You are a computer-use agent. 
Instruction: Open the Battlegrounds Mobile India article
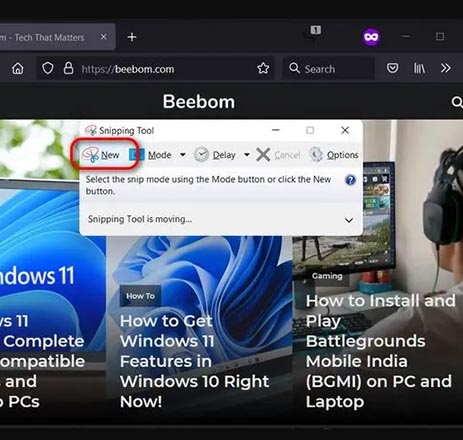[x=380, y=351]
